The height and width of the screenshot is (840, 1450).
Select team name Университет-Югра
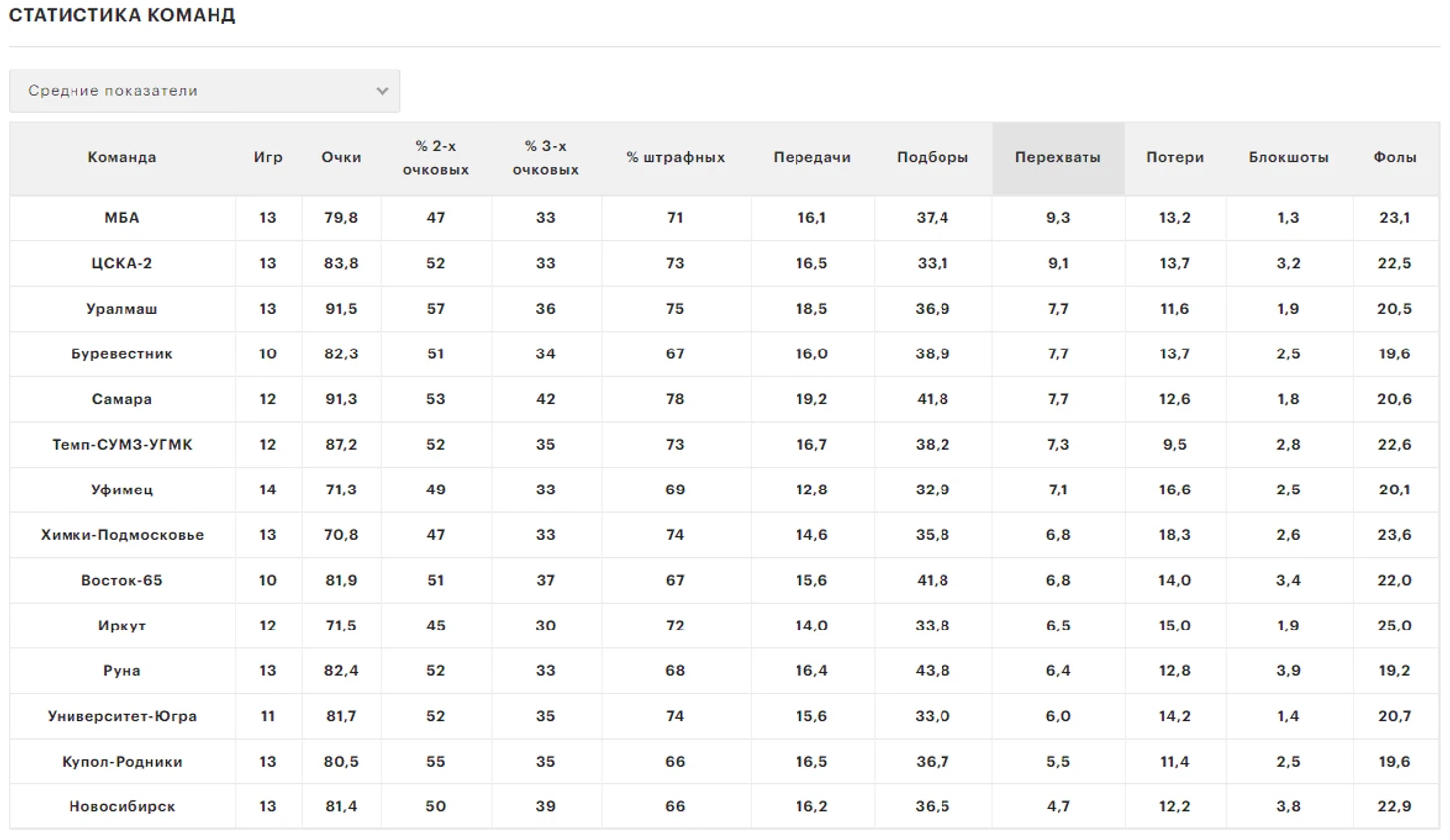tap(122, 716)
